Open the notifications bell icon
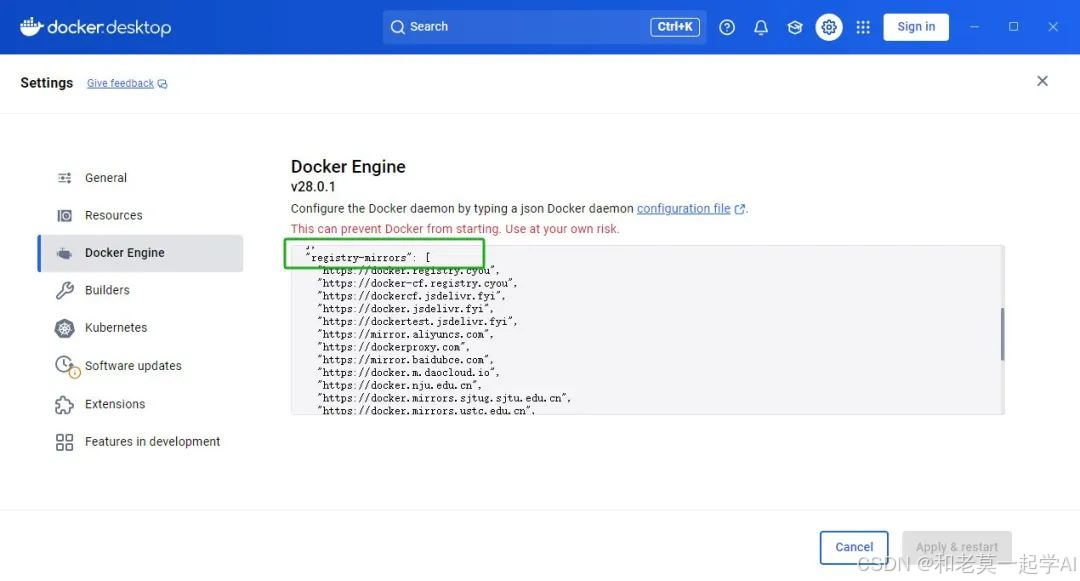The image size is (1080, 581). coord(760,27)
